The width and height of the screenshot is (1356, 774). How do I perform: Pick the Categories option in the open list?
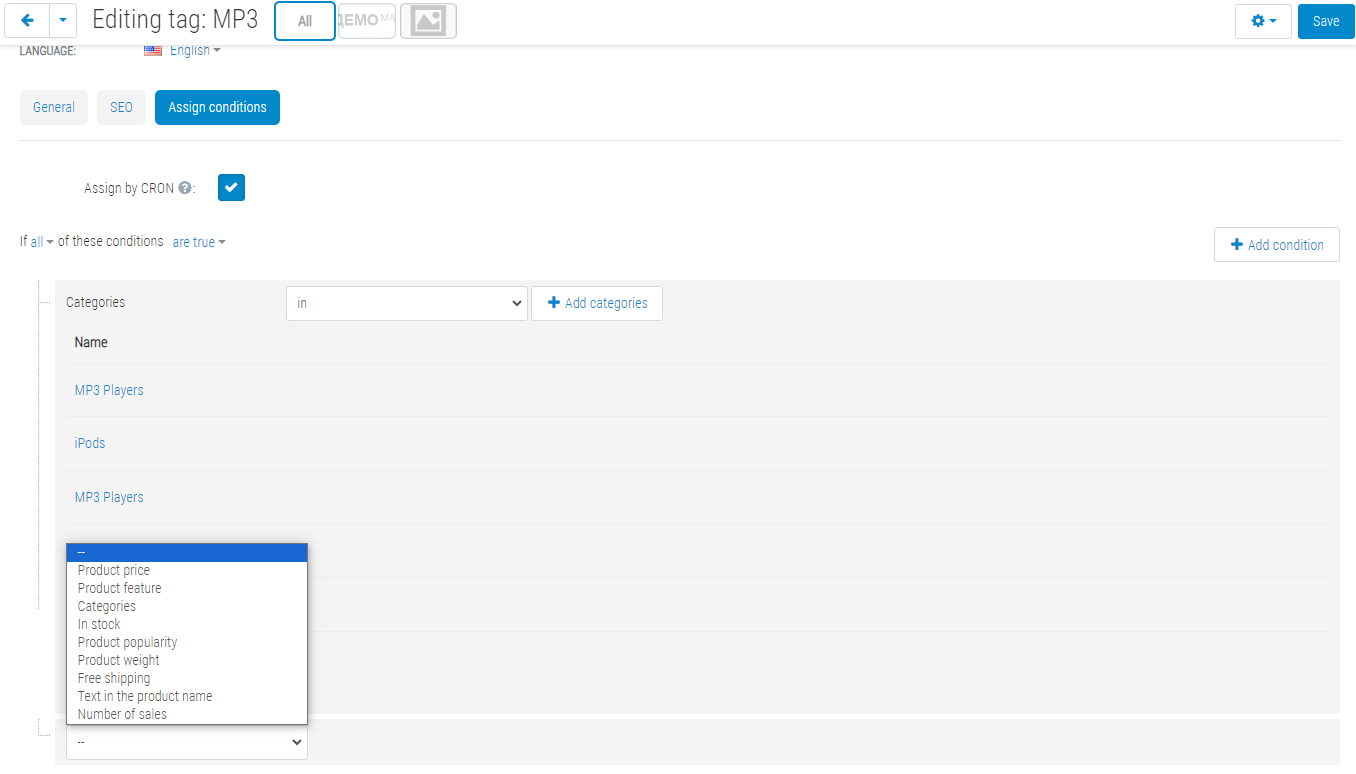[x=187, y=606]
